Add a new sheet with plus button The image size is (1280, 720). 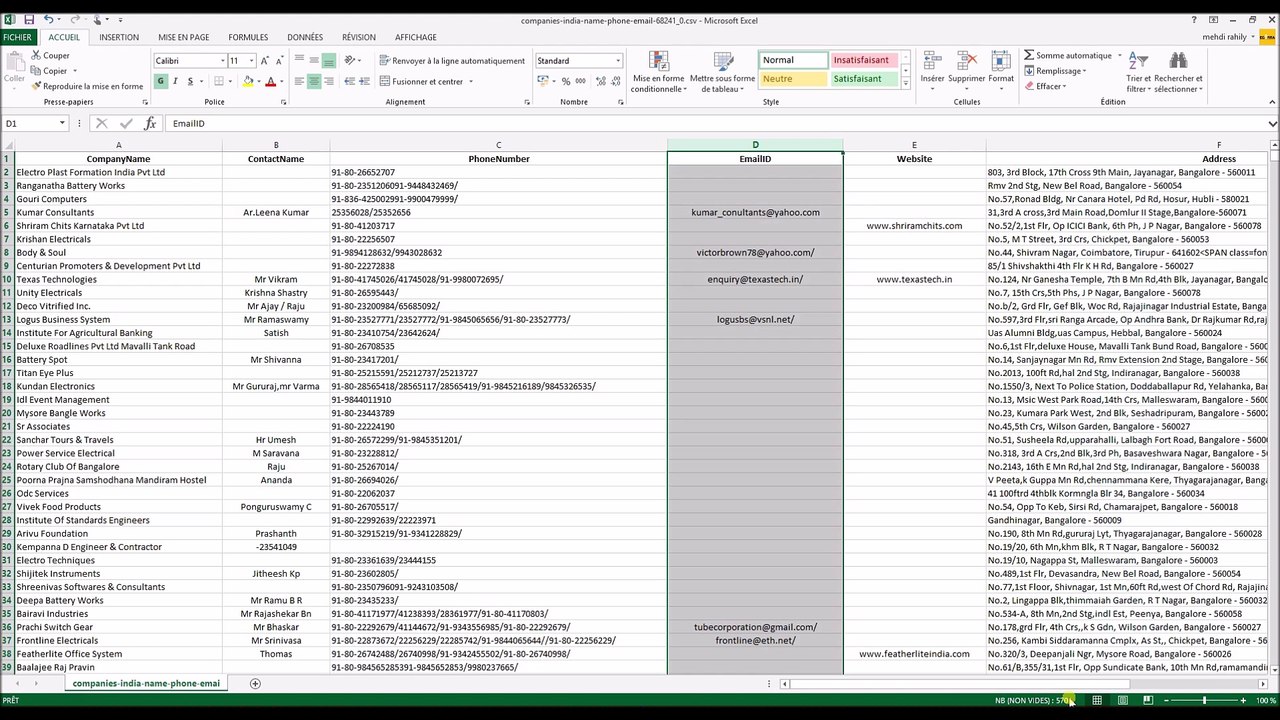pos(255,683)
